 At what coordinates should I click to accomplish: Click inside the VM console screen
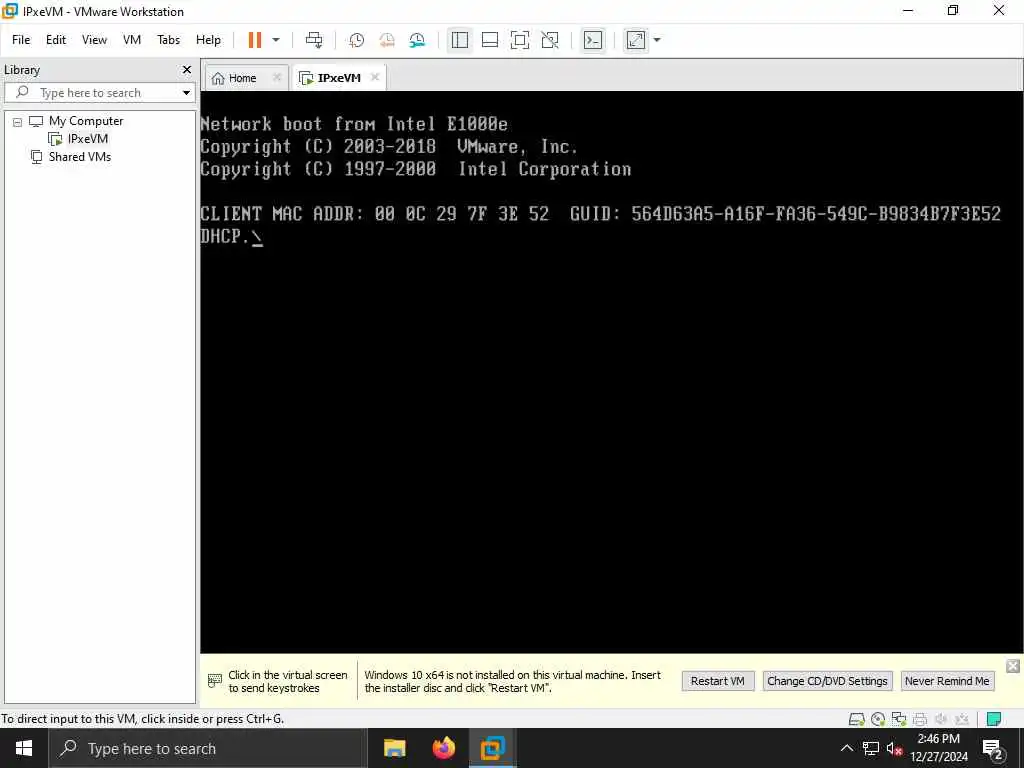(x=611, y=372)
